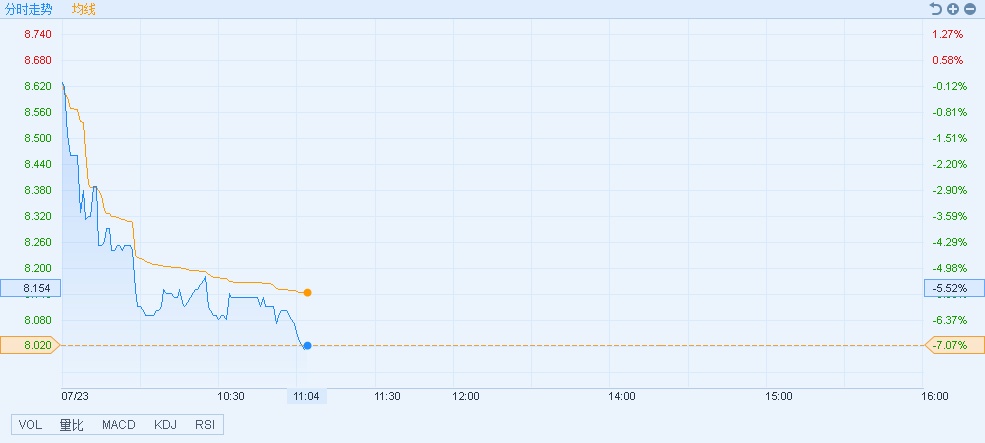Zoom in with the plus icon
The image size is (985, 443).
[953, 9]
